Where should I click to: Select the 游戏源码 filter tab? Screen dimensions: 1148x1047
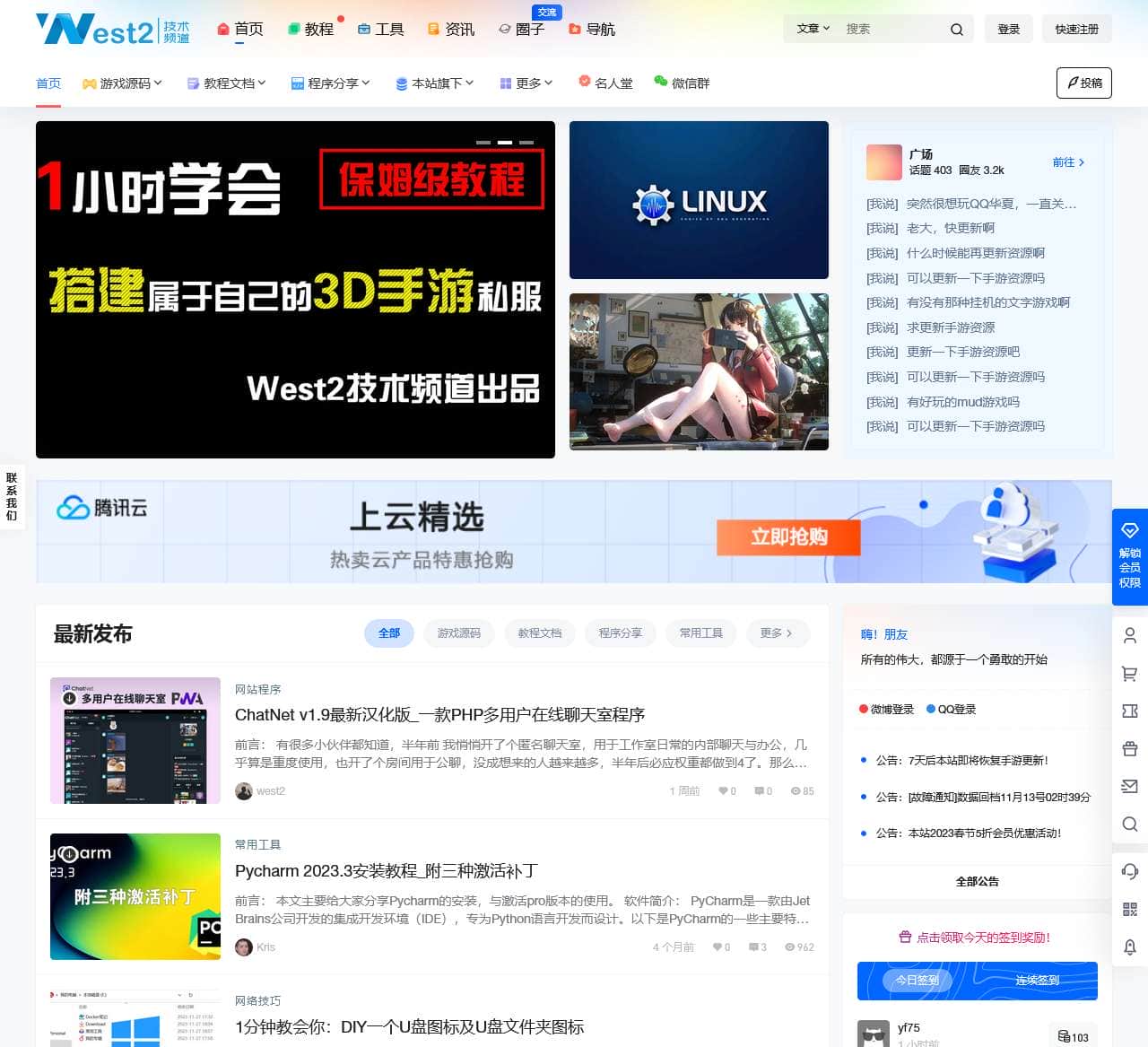(459, 633)
